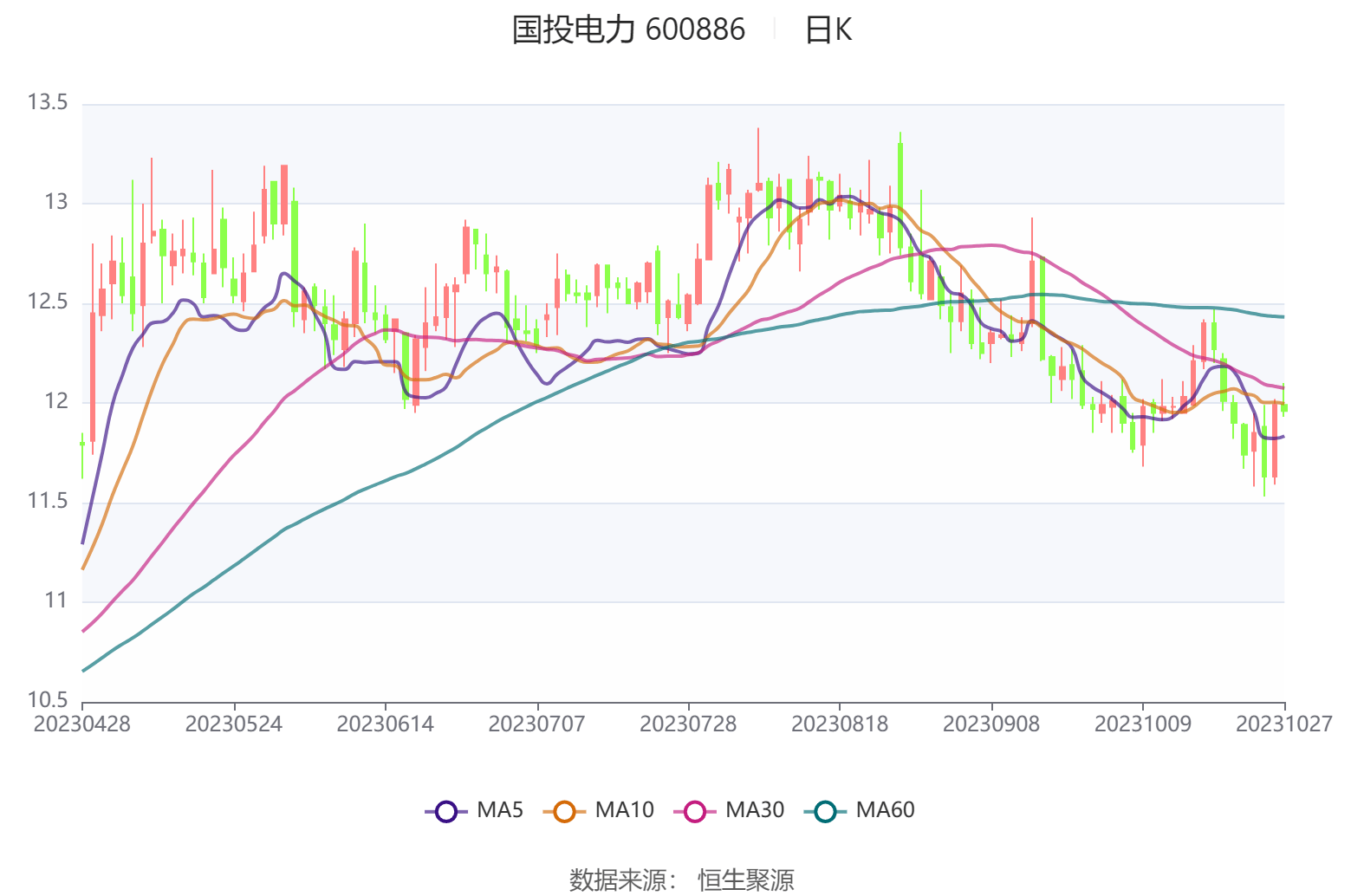Click the purple MA5 legend circle marker
Screen dimensions: 1364x896
445,812
